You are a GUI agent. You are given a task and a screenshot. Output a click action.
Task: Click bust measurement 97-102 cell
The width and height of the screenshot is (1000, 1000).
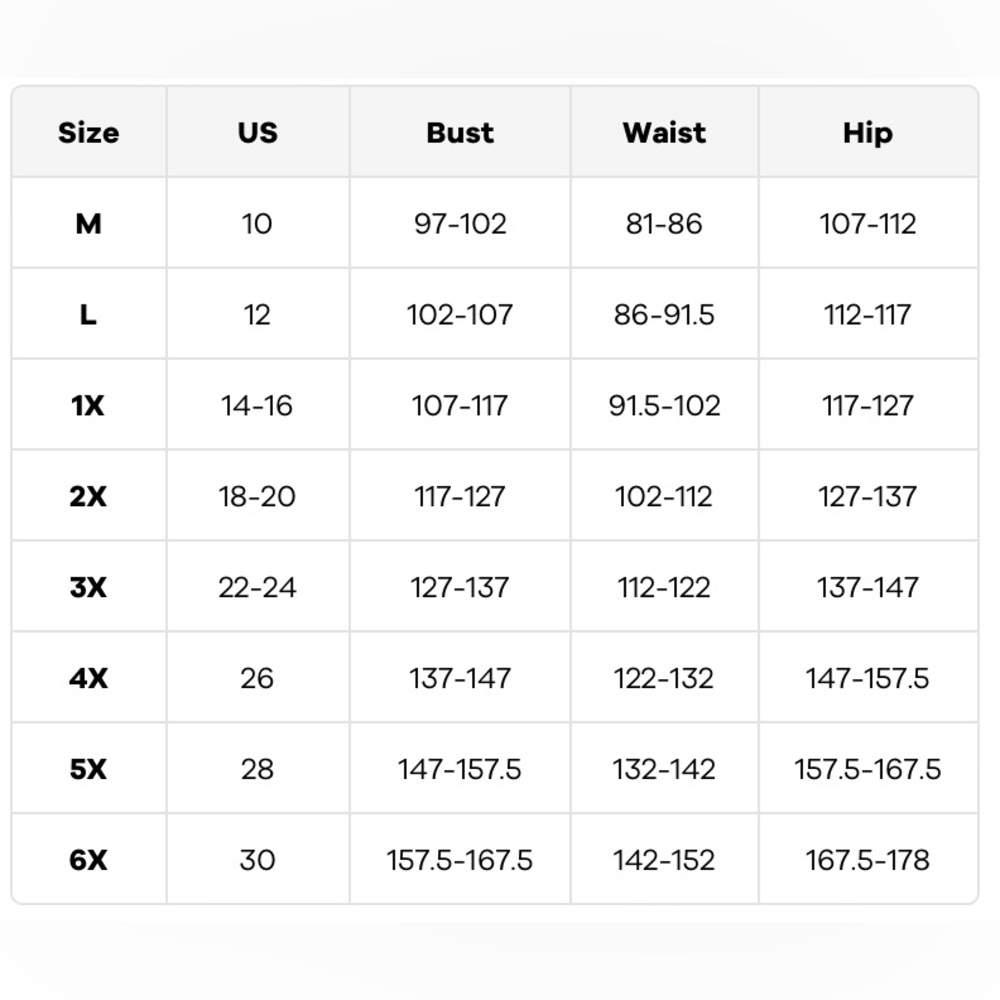pos(460,223)
